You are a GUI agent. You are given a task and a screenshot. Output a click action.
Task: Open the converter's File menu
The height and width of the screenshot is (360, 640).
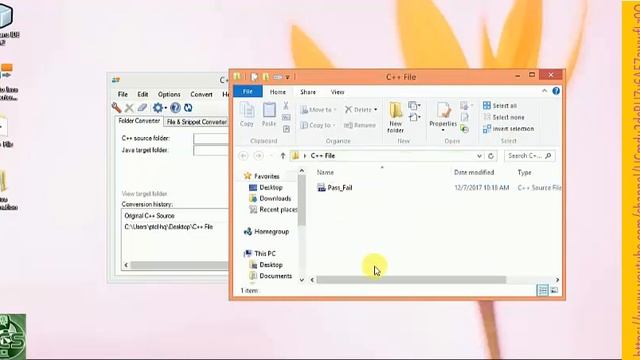pyautogui.click(x=122, y=94)
